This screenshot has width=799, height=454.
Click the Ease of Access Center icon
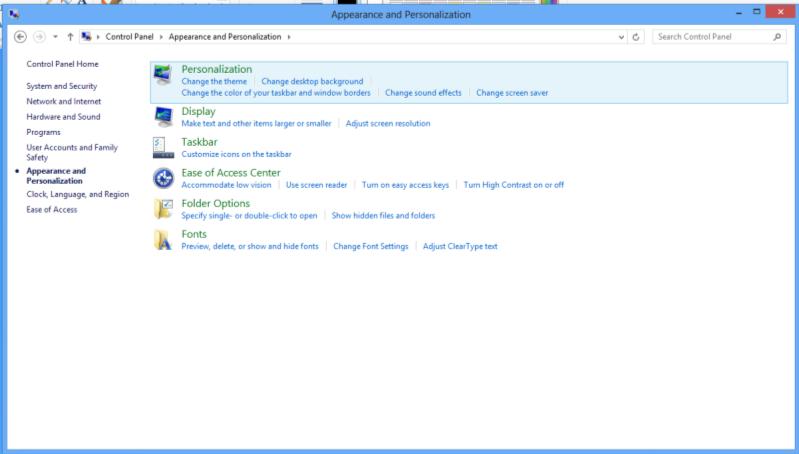click(x=163, y=178)
